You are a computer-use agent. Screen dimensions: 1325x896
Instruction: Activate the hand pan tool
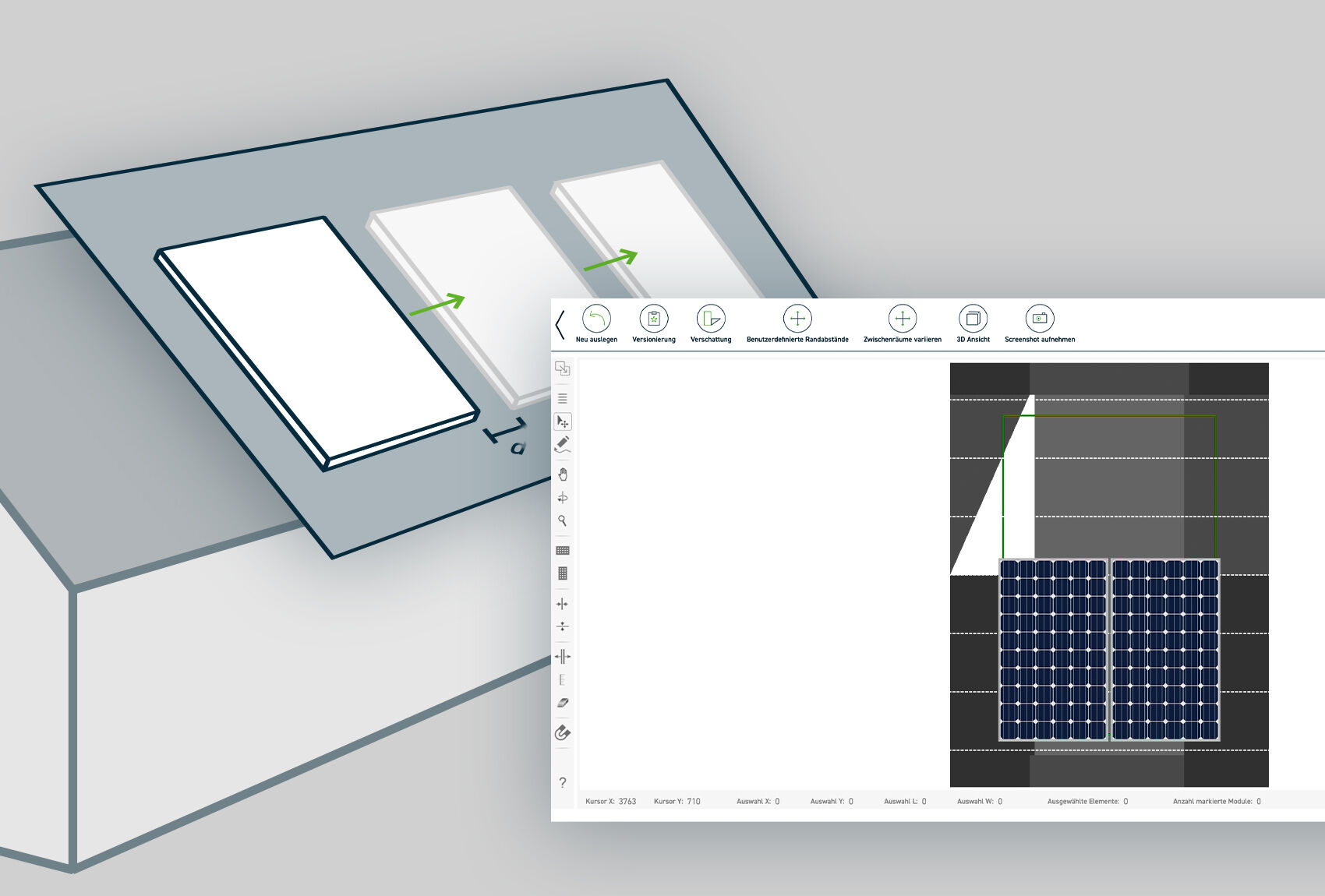(x=563, y=474)
